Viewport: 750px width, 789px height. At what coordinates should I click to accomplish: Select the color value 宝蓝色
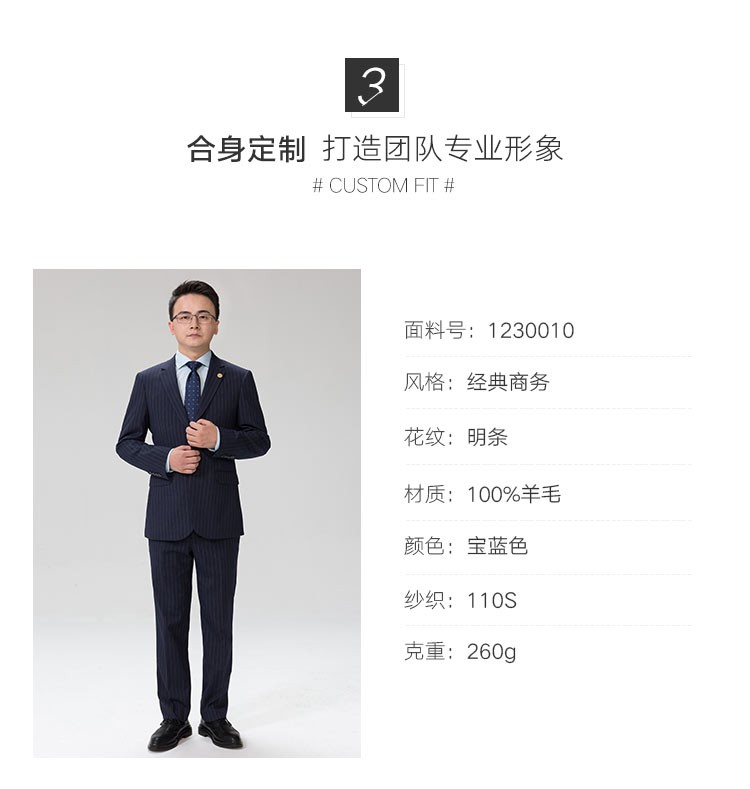coord(497,546)
